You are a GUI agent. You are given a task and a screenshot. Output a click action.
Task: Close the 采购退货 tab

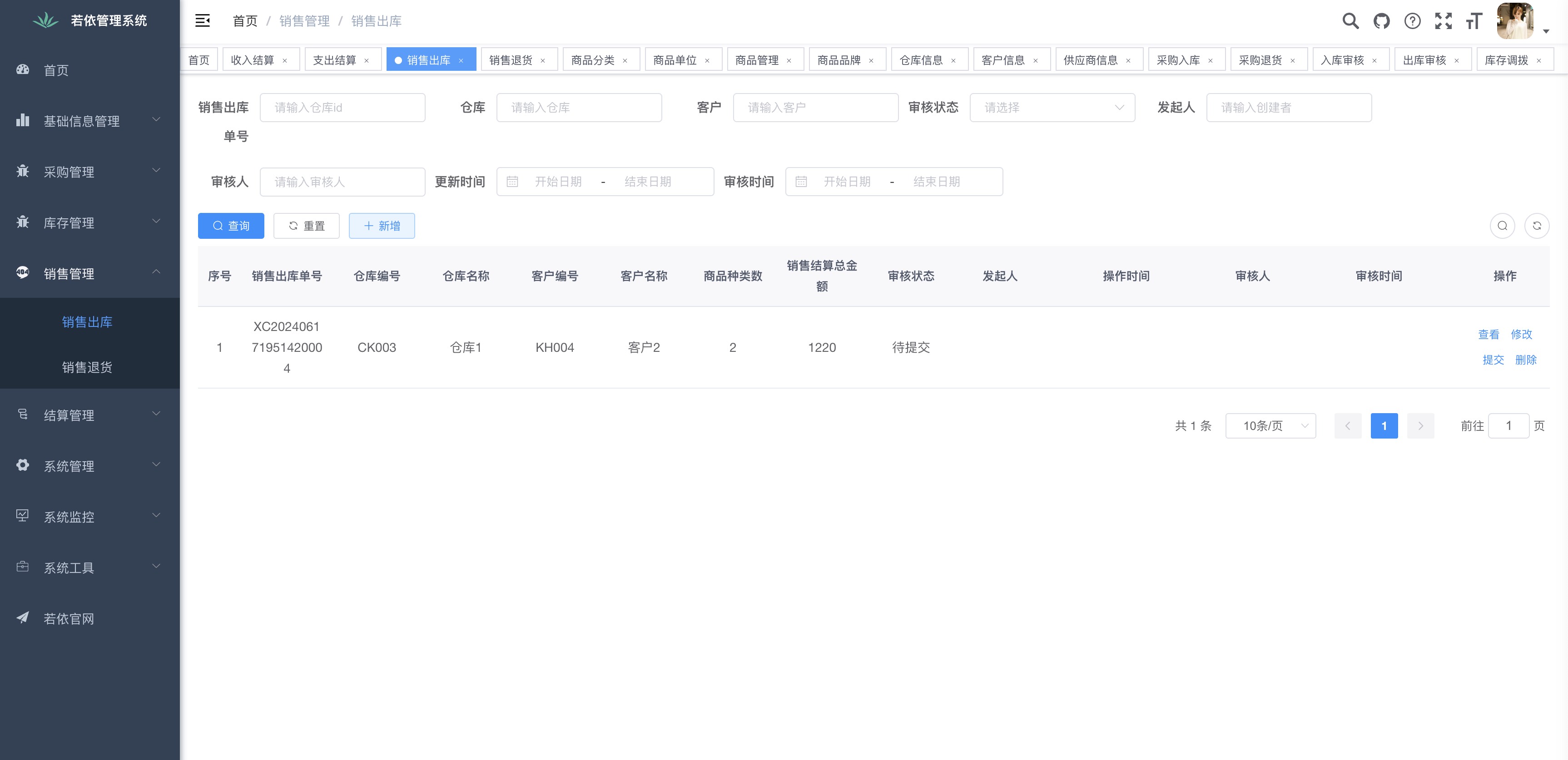(1292, 60)
